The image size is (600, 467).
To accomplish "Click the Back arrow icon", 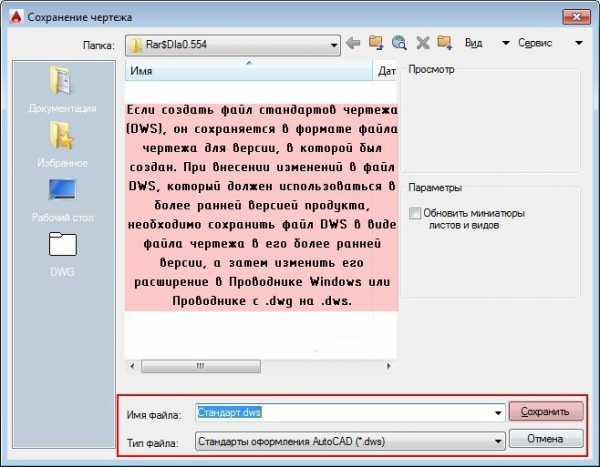I will (x=352, y=43).
